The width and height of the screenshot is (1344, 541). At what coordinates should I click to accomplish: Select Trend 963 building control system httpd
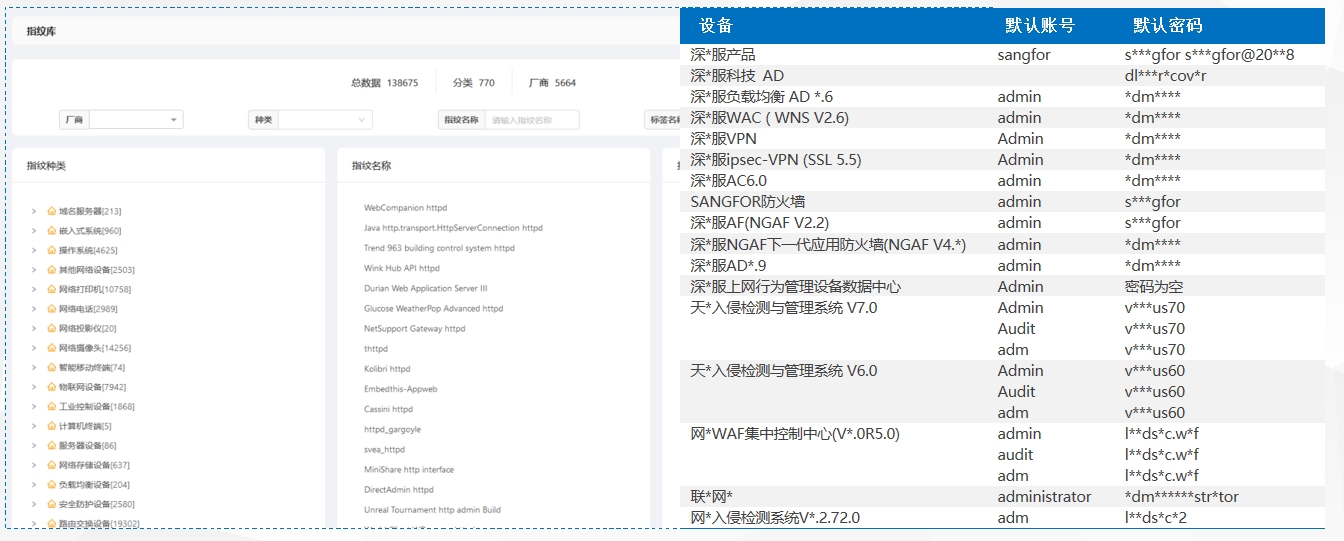[x=439, y=248]
